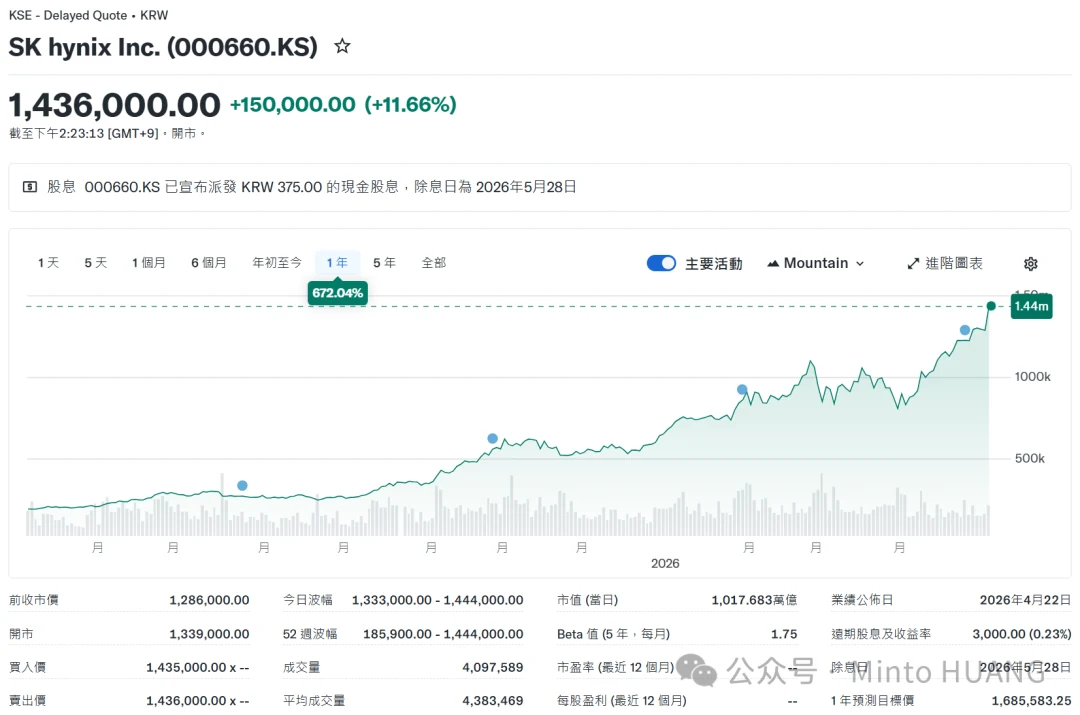Image resolution: width=1080 pixels, height=715 pixels.
Task: Click 賣出價 value 1,436,000.00 x --
Action: pos(198,701)
